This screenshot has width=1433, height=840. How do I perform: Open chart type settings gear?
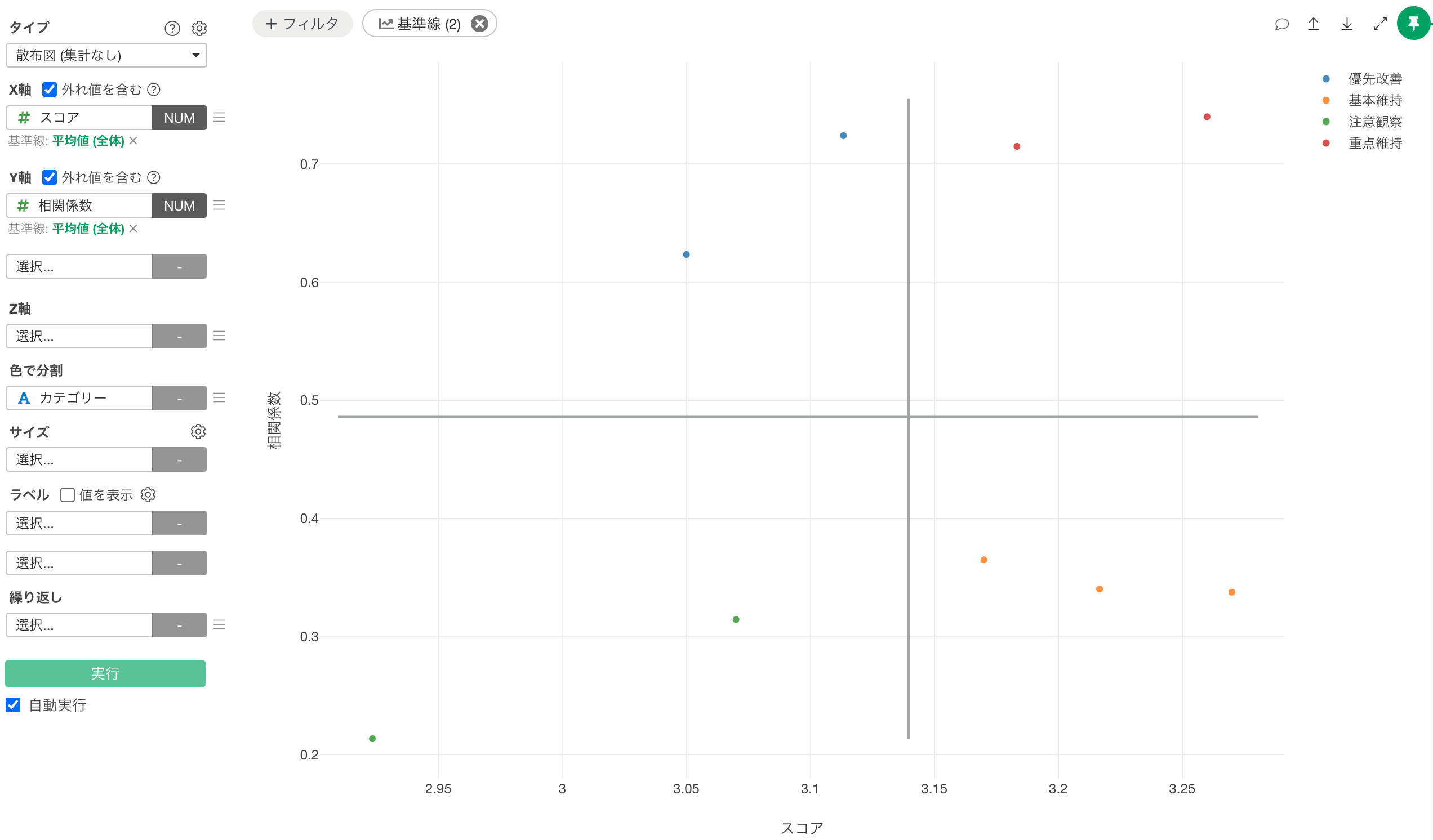tap(199, 28)
